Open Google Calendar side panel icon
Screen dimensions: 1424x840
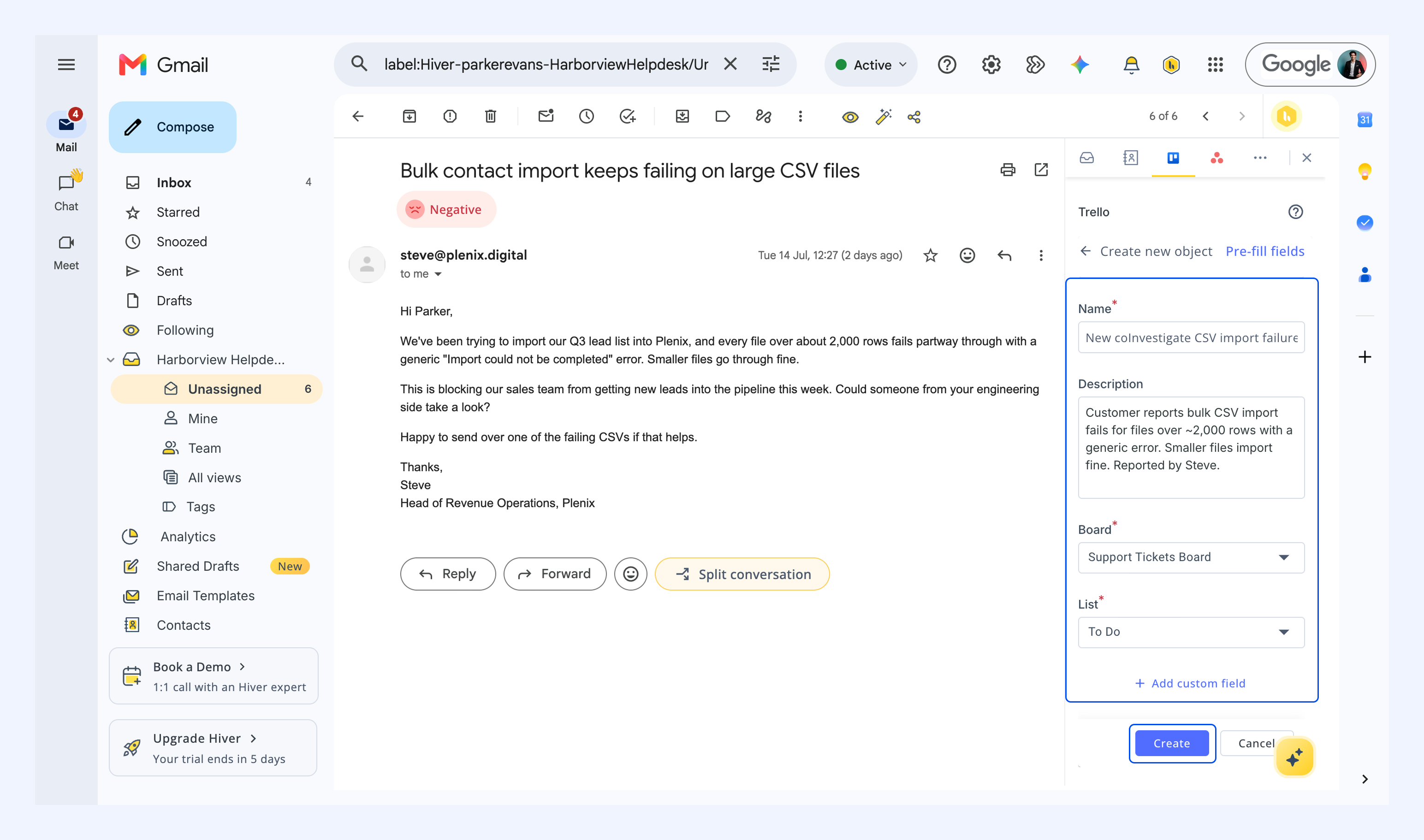pos(1365,119)
